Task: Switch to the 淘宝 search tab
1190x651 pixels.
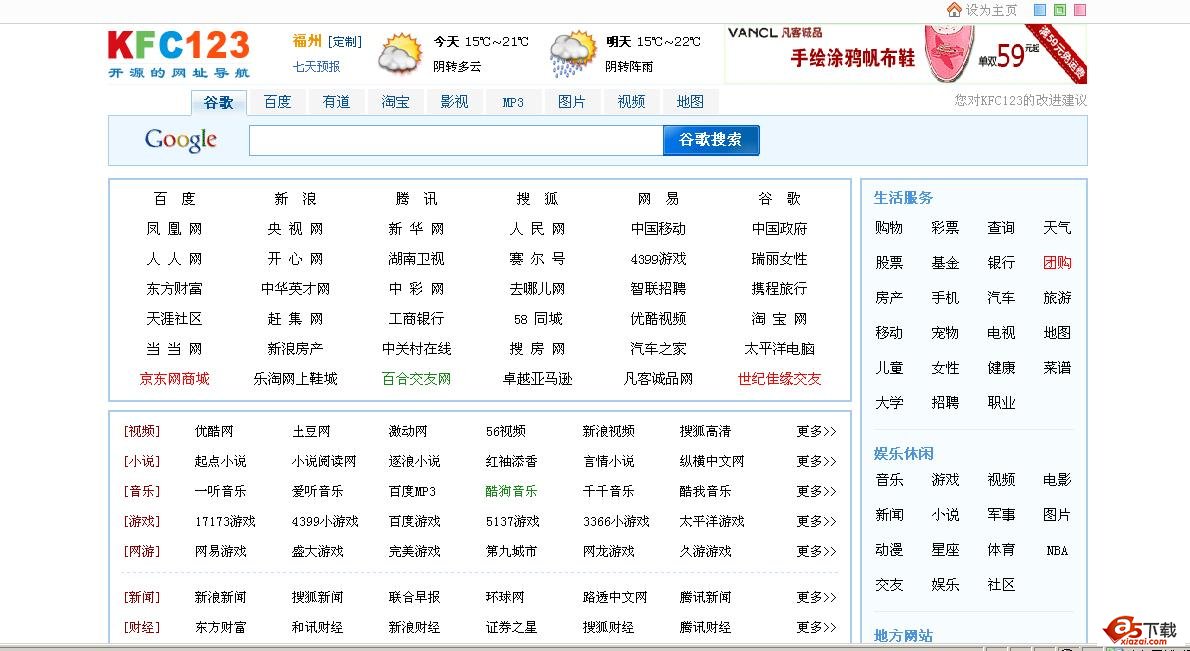Action: [395, 102]
